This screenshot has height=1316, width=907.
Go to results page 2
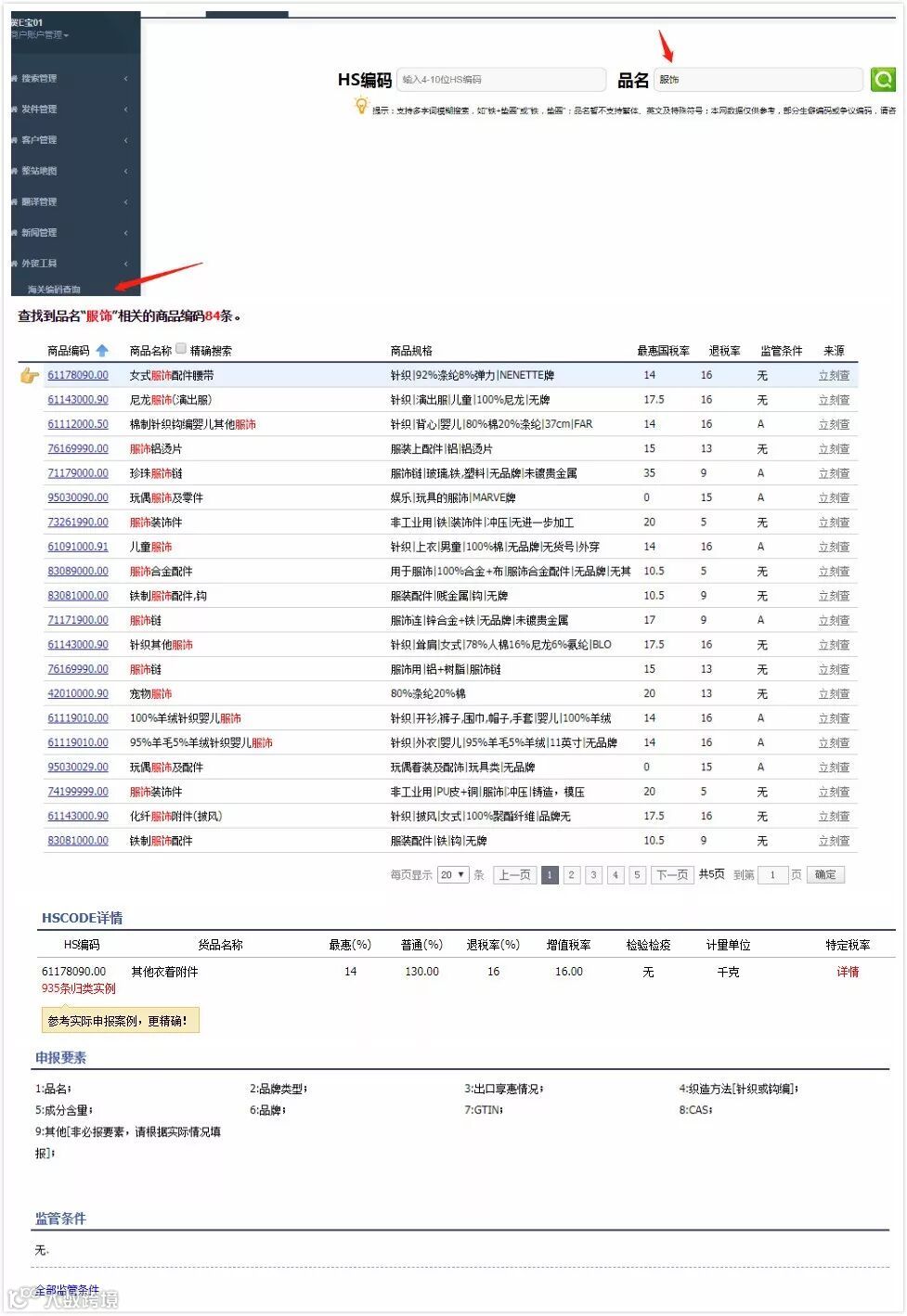point(572,875)
